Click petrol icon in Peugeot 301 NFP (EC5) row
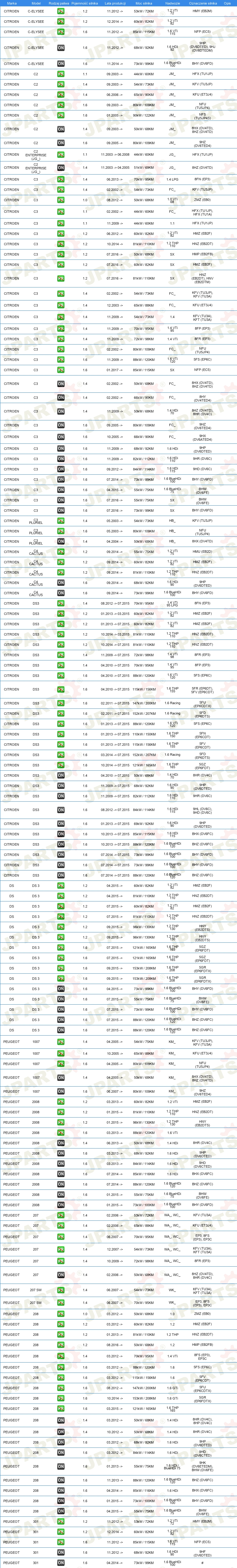The height and width of the screenshot is (1568, 237). coord(61,1543)
